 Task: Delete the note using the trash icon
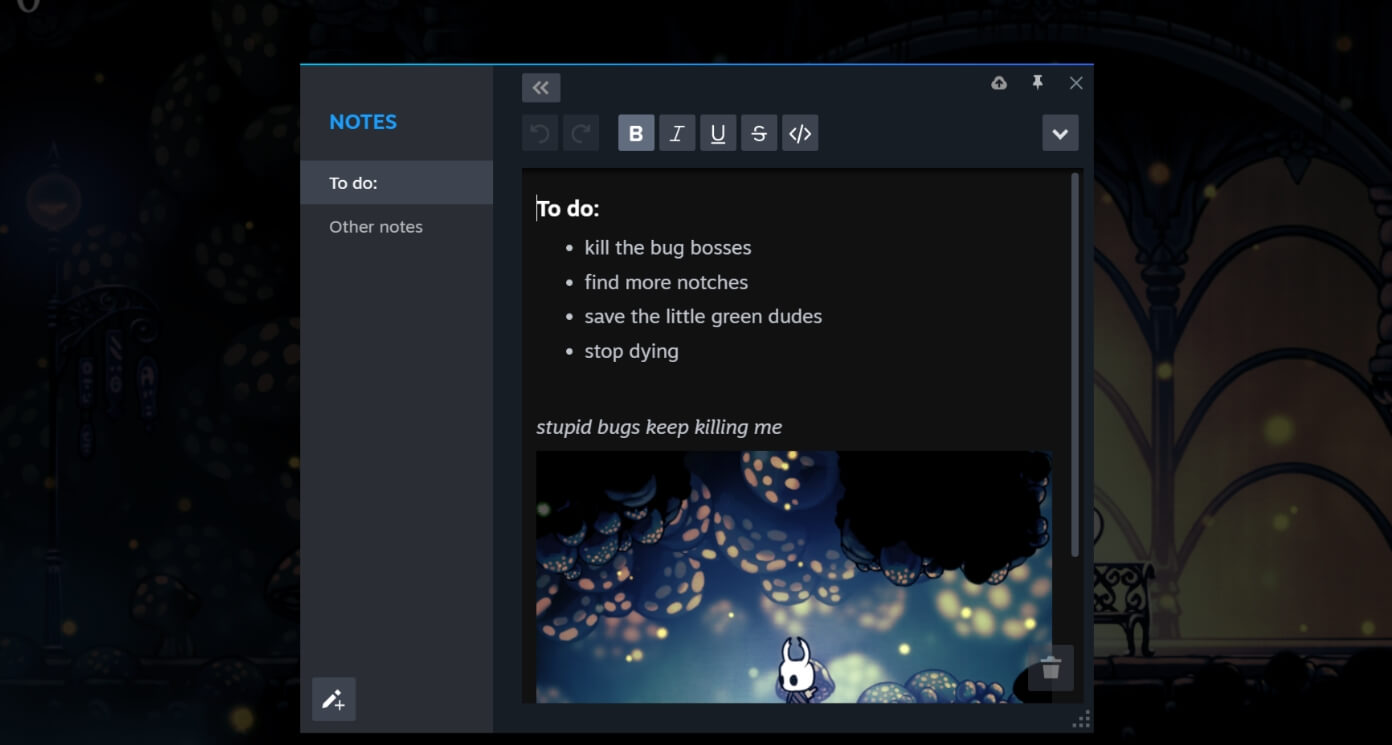(1050, 667)
